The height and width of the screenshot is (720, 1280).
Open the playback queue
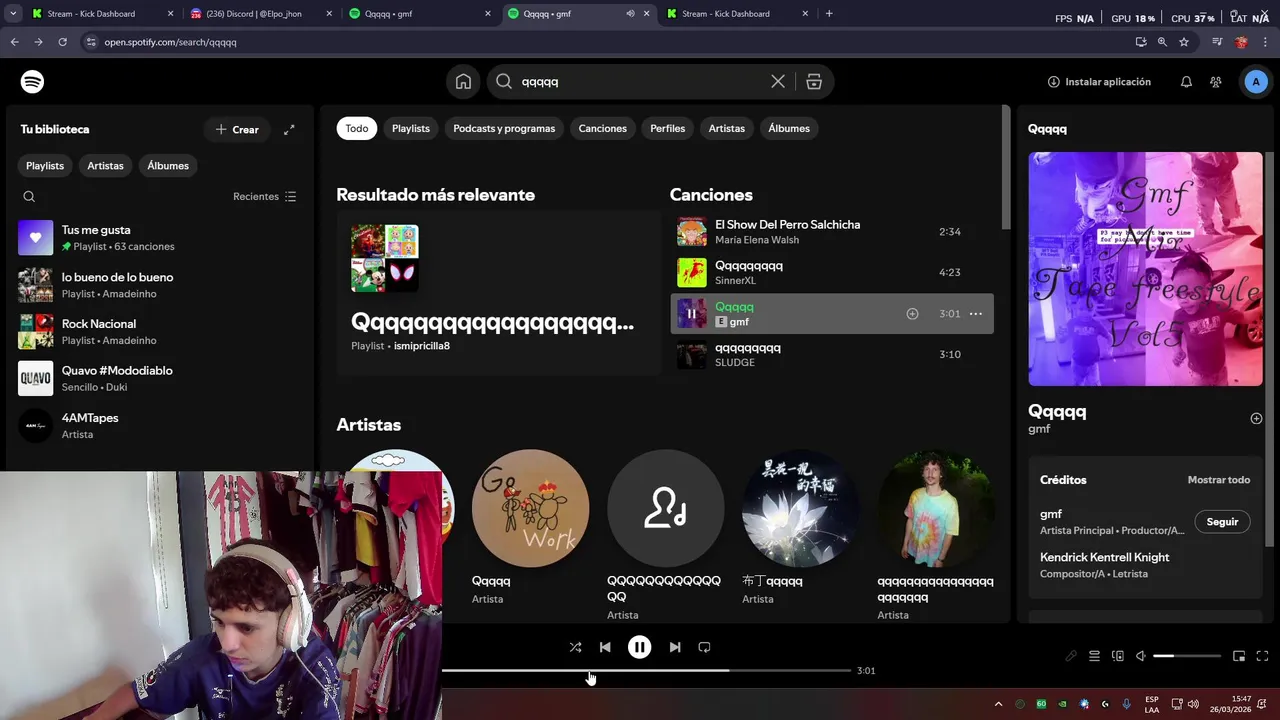(x=1095, y=656)
